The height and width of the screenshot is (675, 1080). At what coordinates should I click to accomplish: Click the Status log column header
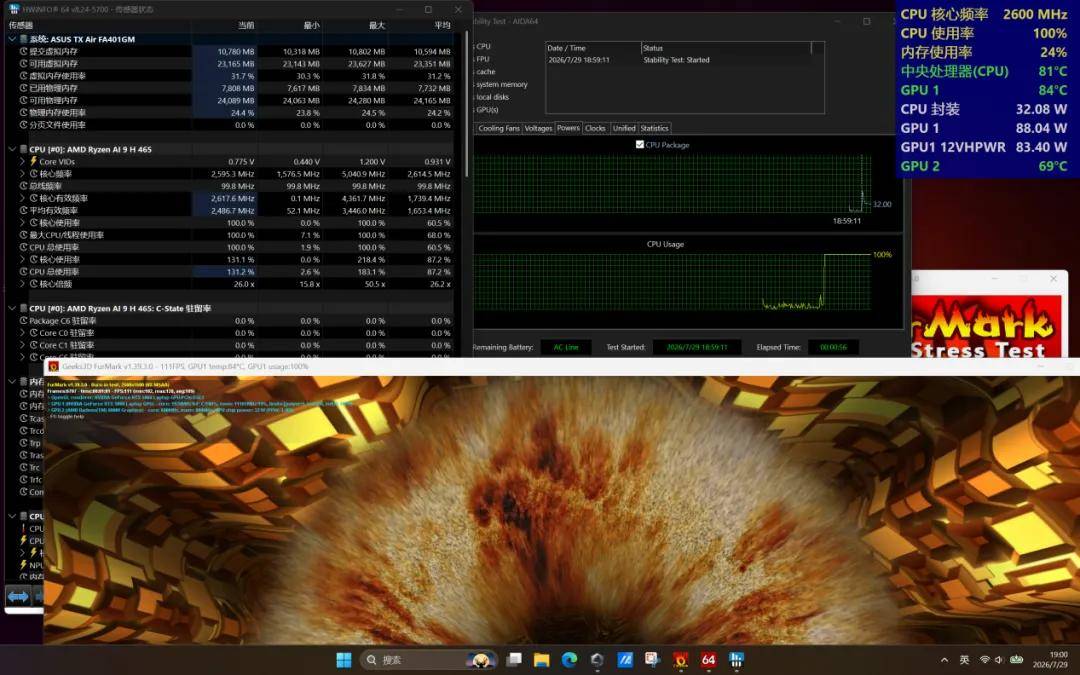[726, 48]
